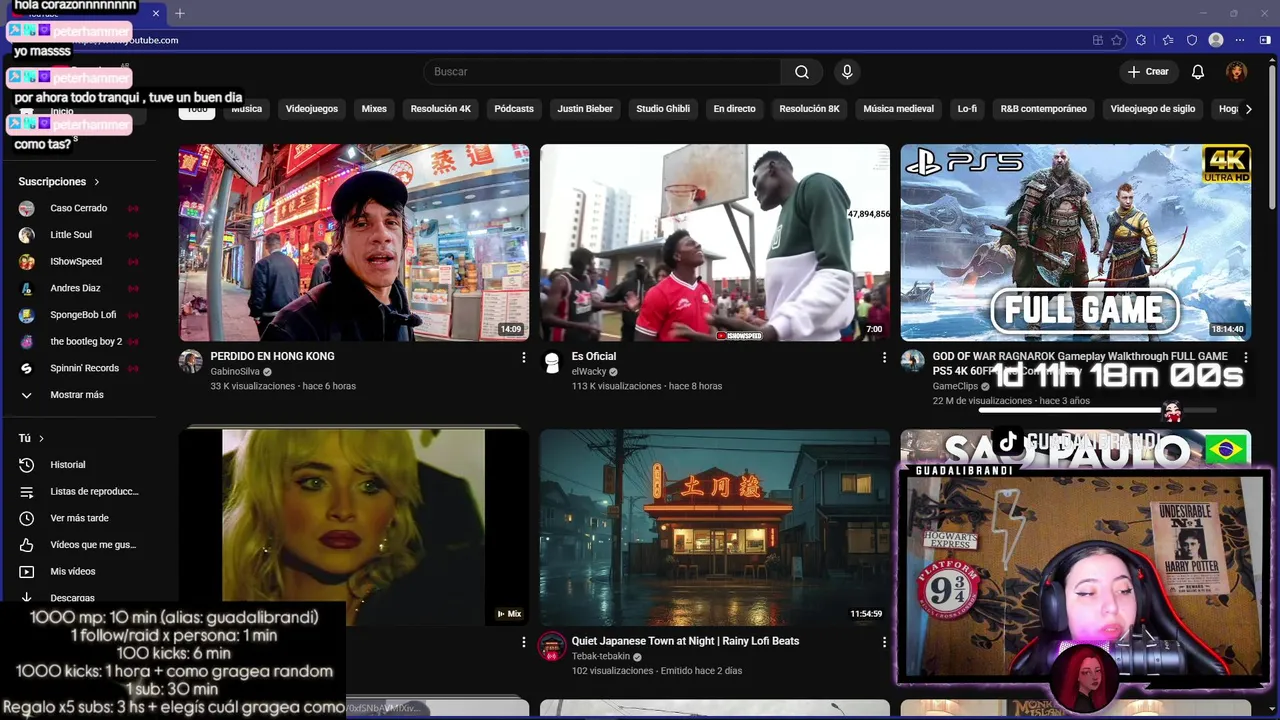This screenshot has width=1280, height=720.
Task: Select the Lo-fi filter chip
Action: click(967, 109)
